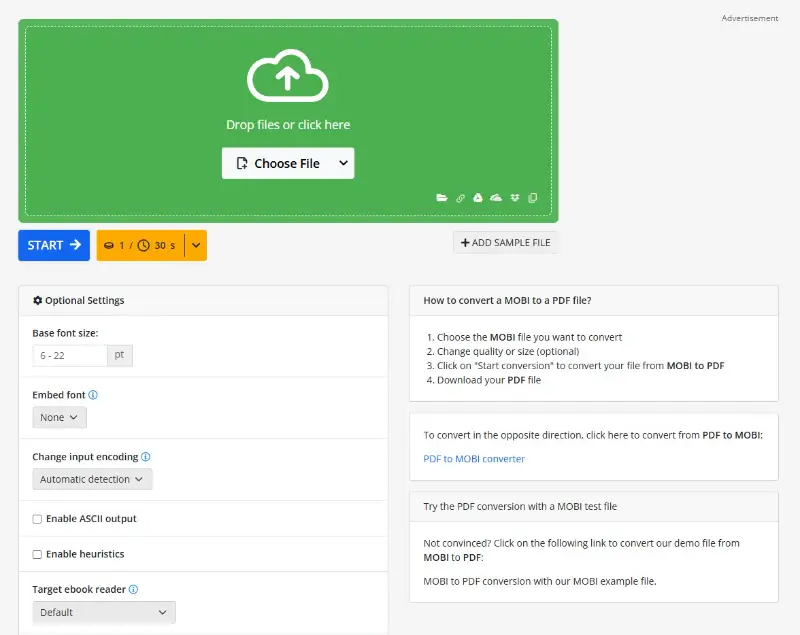Click info icon next to Target ebook reader
The image size is (800, 635).
click(133, 590)
